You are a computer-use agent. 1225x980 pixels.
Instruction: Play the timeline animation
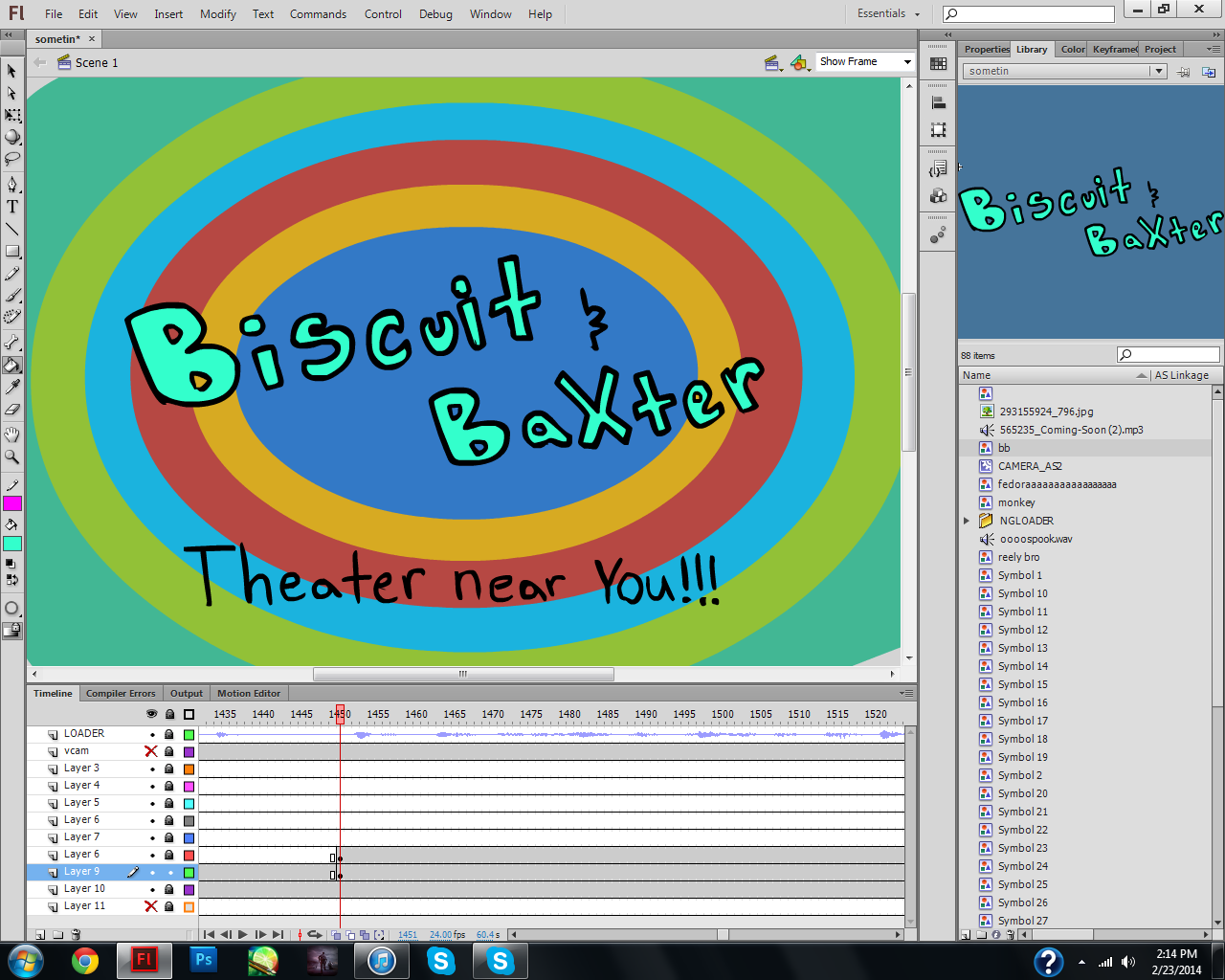click(243, 934)
